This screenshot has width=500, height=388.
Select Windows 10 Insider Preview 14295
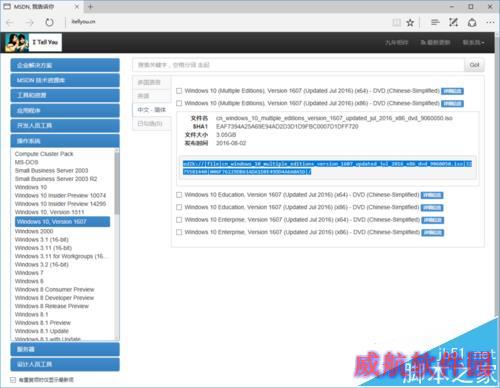[60, 204]
